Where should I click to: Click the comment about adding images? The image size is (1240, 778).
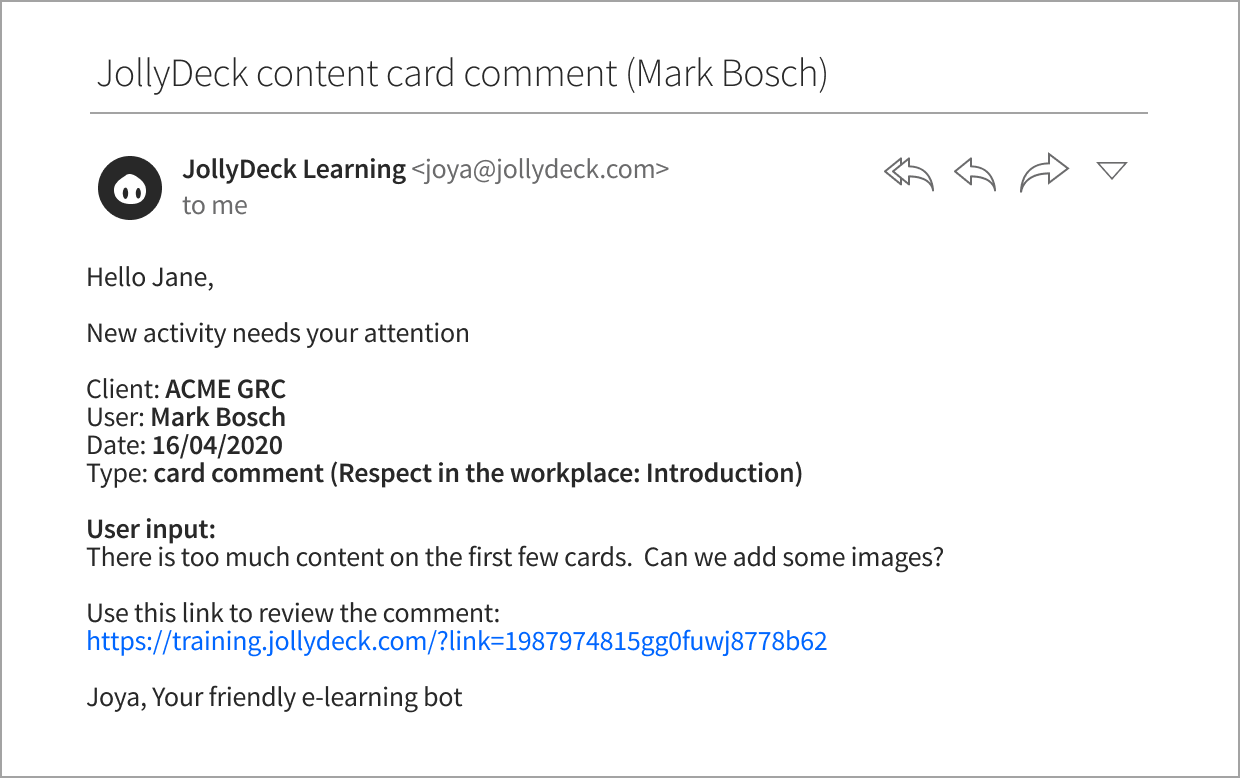[515, 557]
